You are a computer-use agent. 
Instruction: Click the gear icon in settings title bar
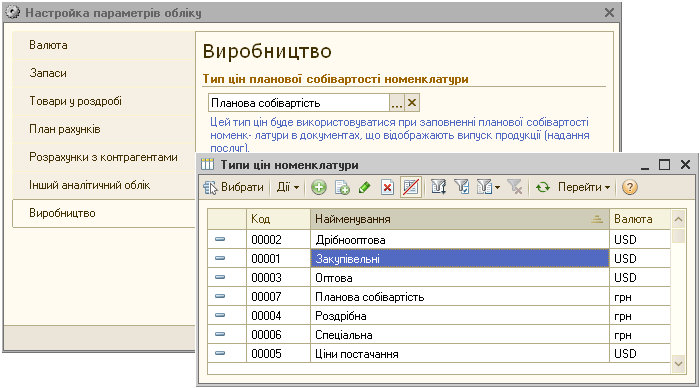[13, 13]
